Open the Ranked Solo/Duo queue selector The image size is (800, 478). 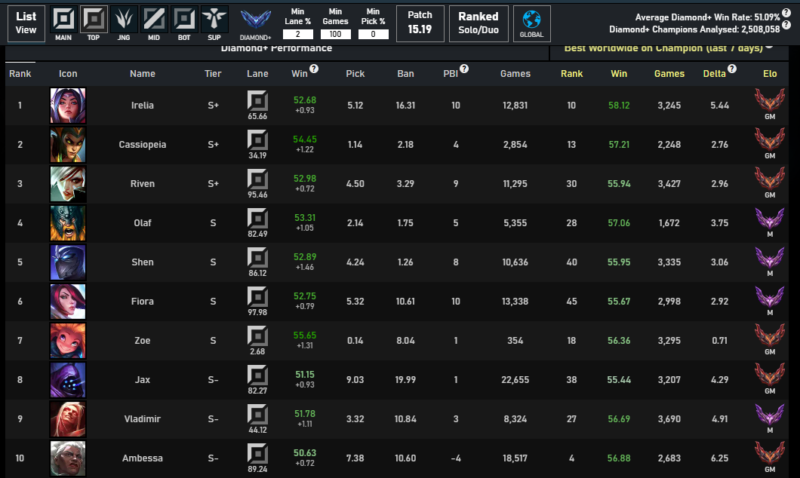(478, 22)
